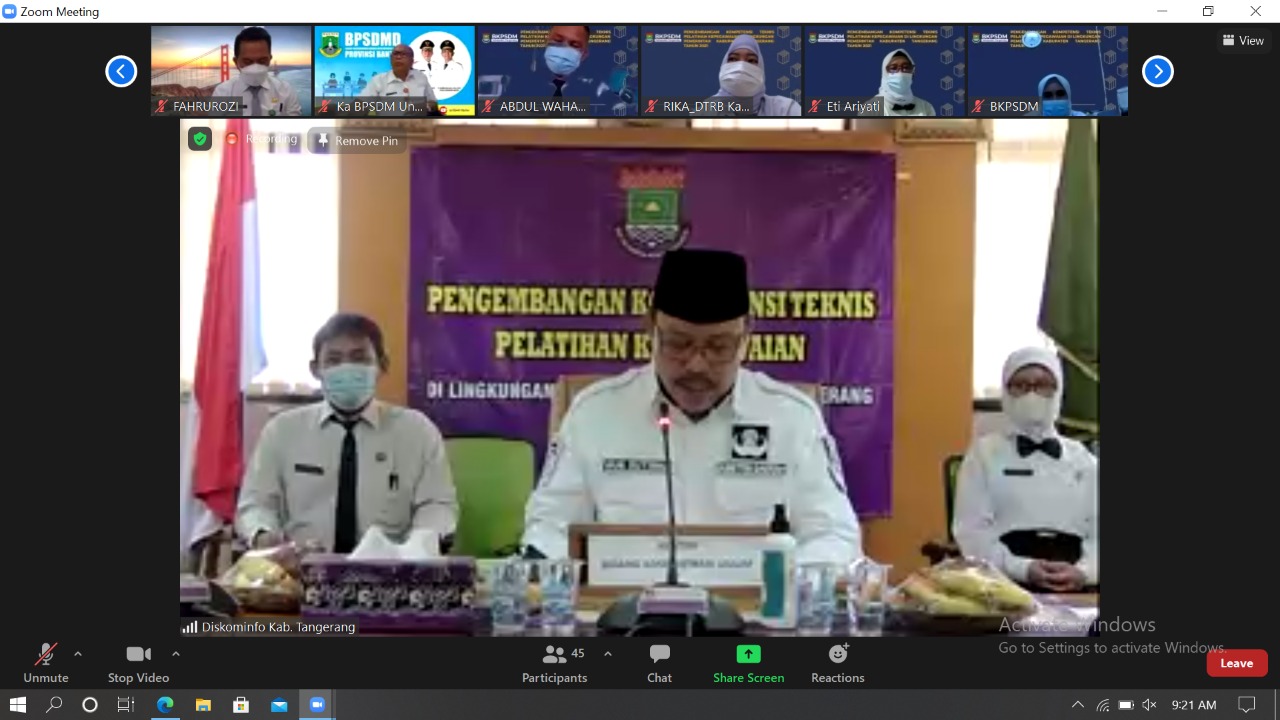This screenshot has width=1280, height=720.
Task: Open the Reactions menu
Action: click(838, 664)
